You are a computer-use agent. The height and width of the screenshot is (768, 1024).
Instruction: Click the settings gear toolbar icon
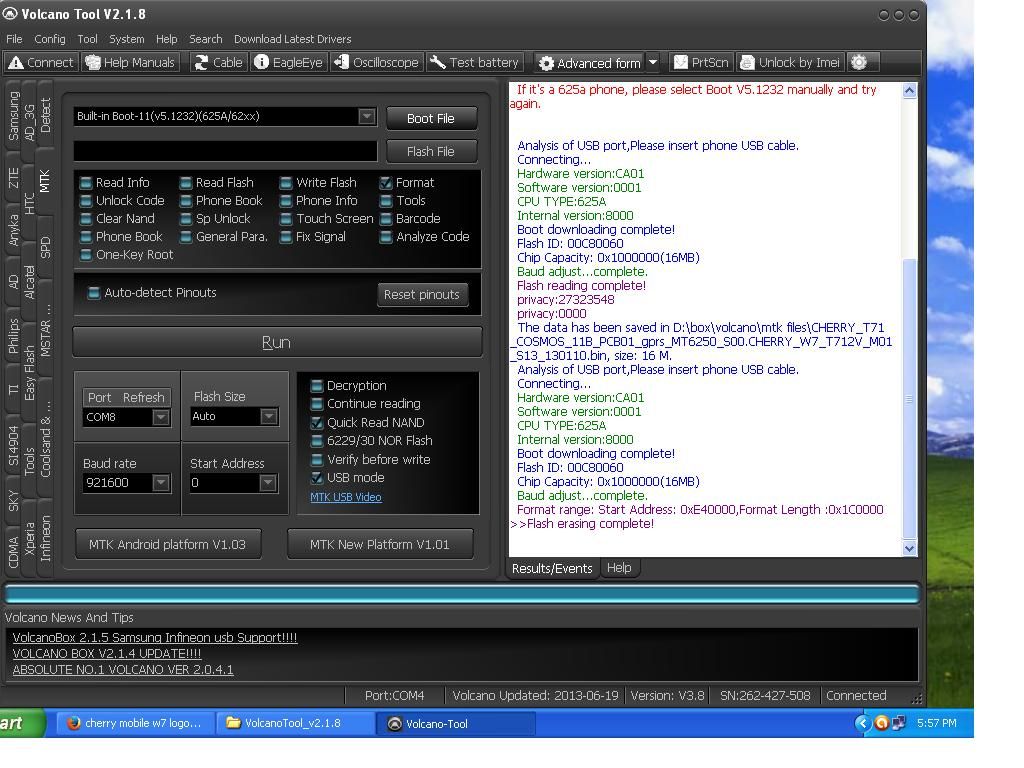(859, 62)
